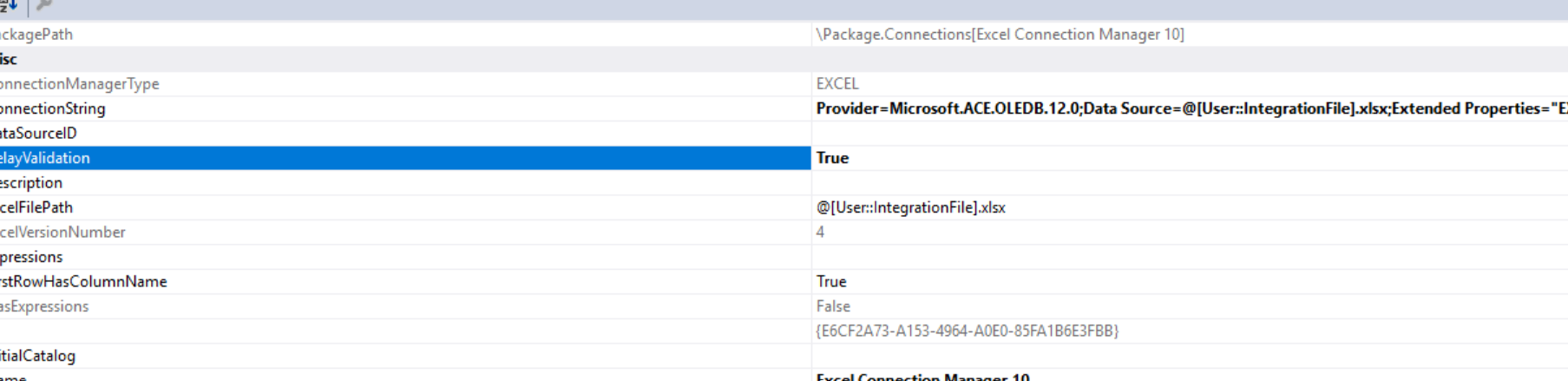Click the EXCEL connection type value
The image size is (1568, 381).
837,84
